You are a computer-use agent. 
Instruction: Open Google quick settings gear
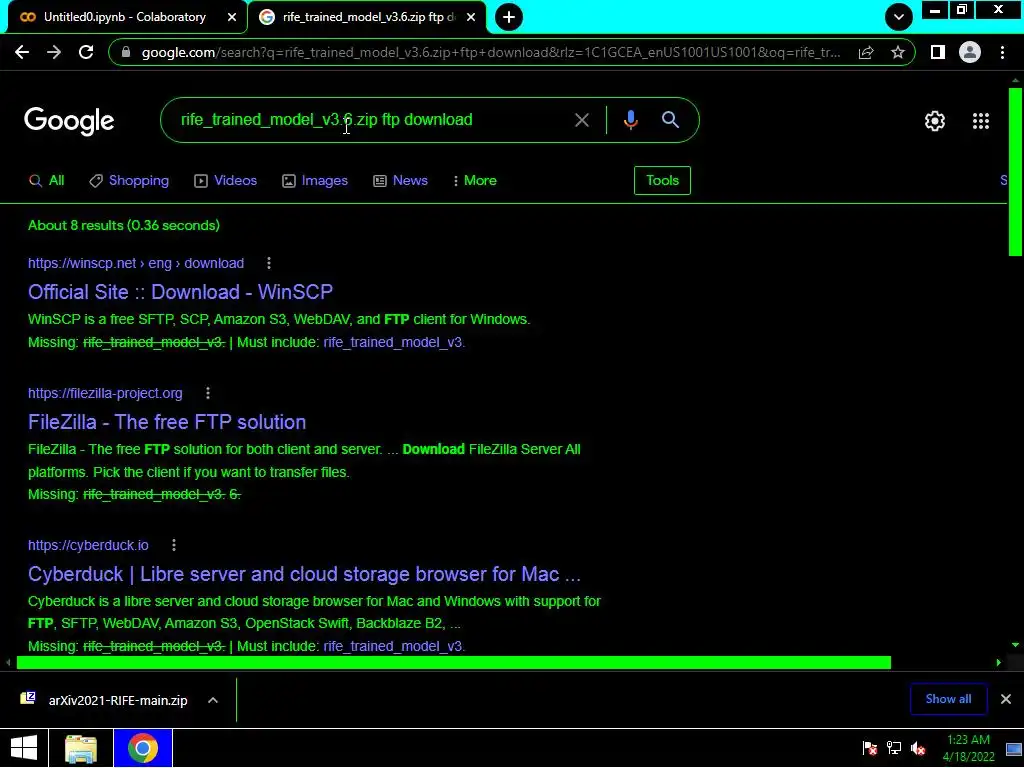(x=935, y=121)
